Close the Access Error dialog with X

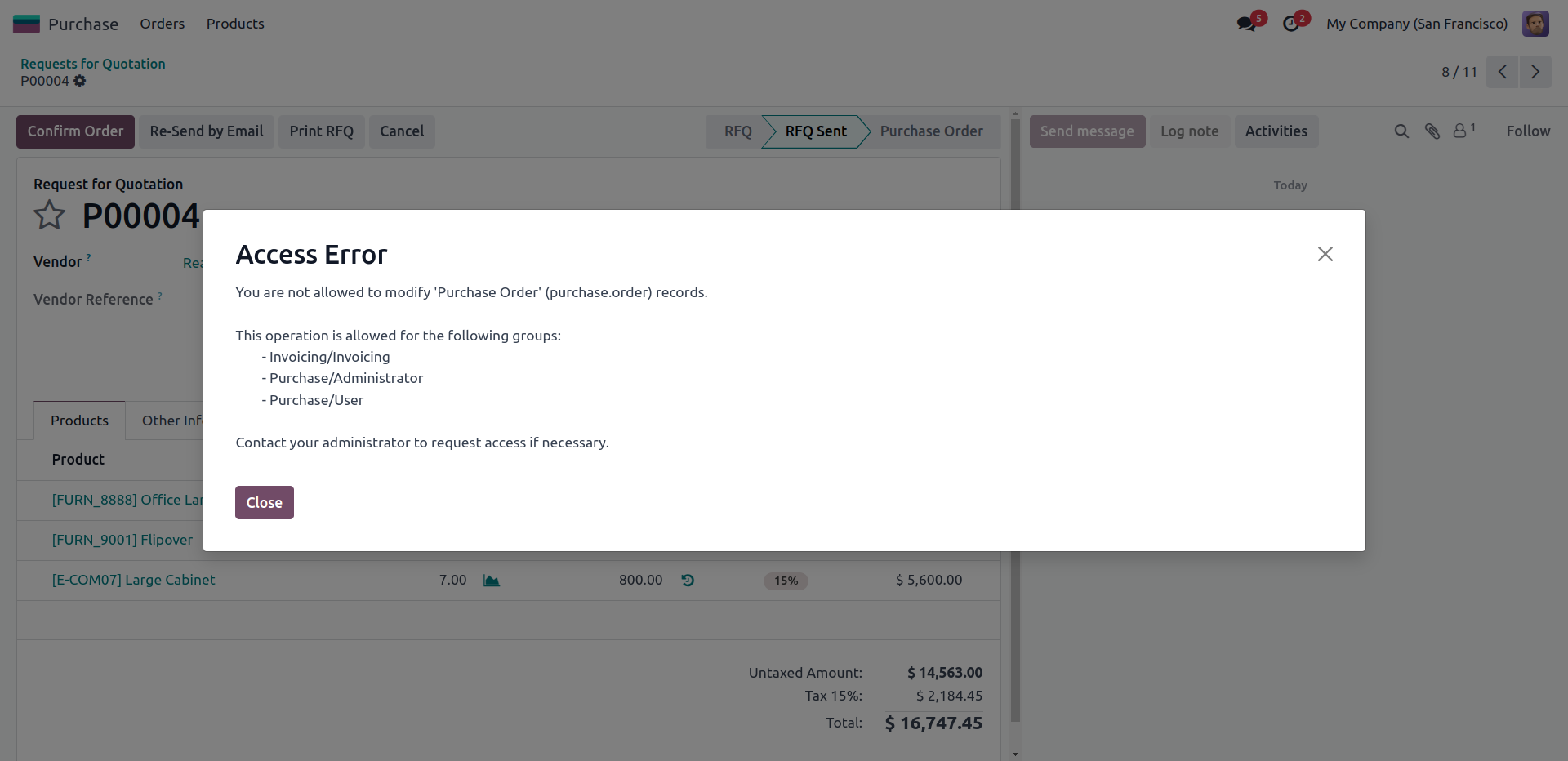pyautogui.click(x=1325, y=254)
